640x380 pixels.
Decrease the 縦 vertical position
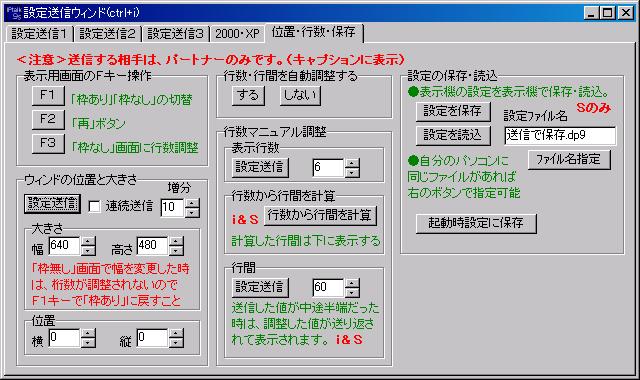point(176,343)
